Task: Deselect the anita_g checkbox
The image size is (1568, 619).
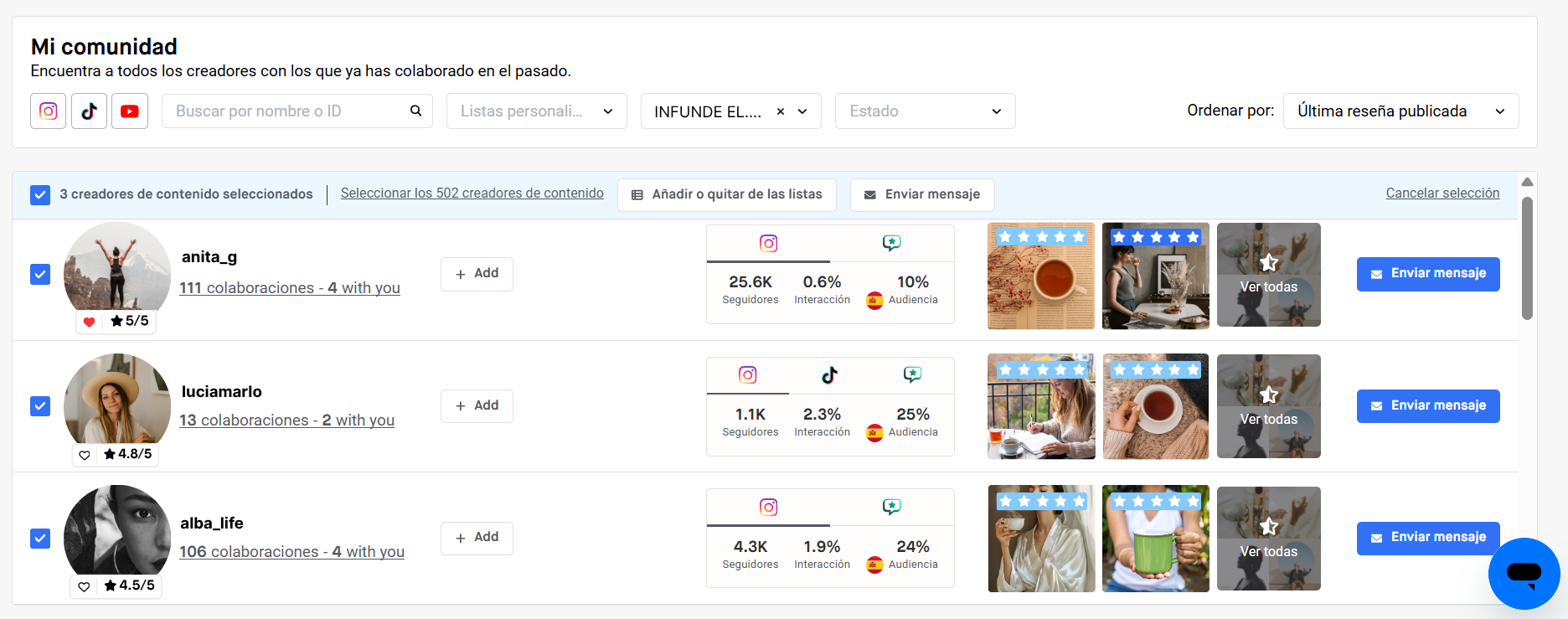Action: click(40, 275)
